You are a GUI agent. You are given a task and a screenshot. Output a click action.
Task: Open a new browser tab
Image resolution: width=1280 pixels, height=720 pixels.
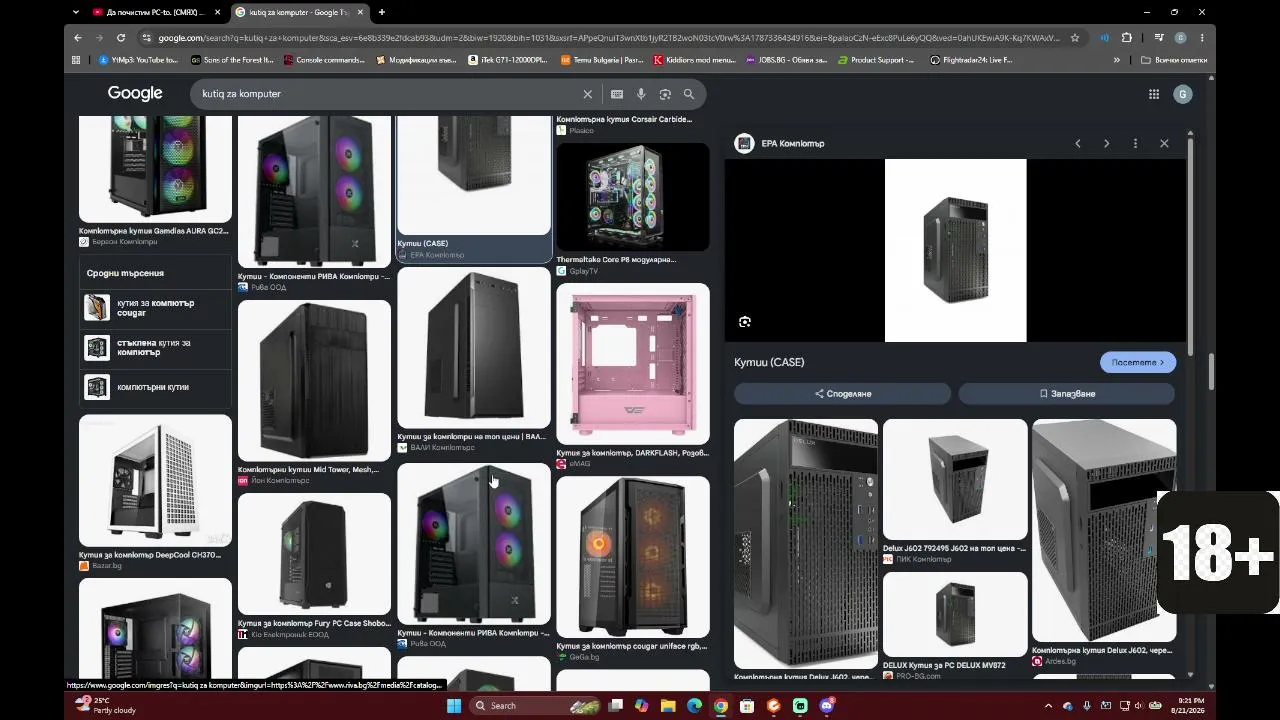(381, 12)
